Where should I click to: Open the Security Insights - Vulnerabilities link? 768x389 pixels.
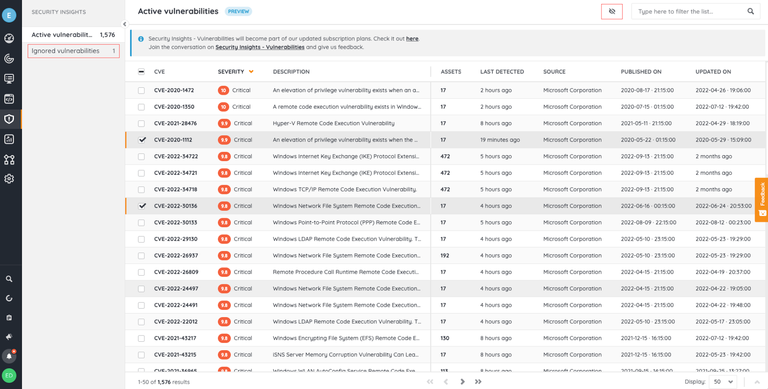(260, 48)
